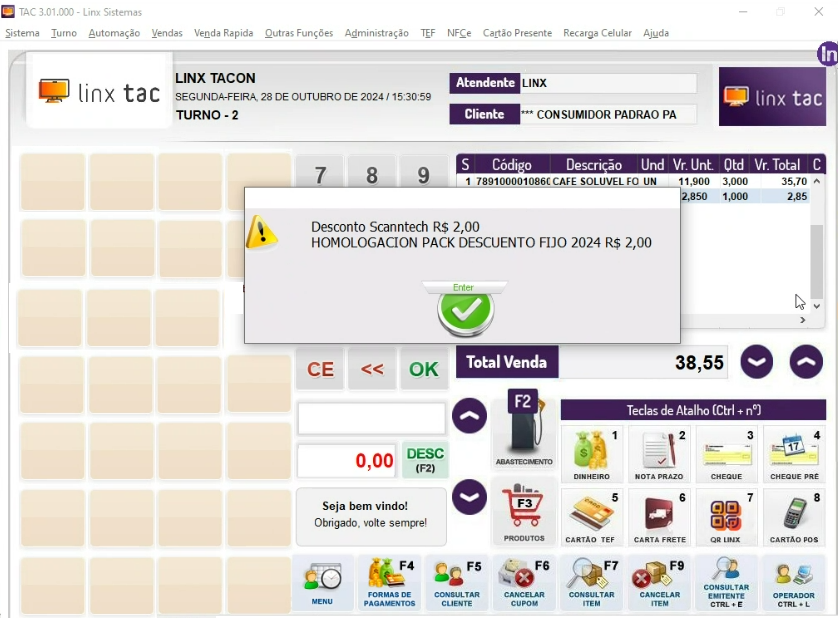The image size is (838, 632).
Task: Open F7 Consultar Item
Action: point(592,583)
